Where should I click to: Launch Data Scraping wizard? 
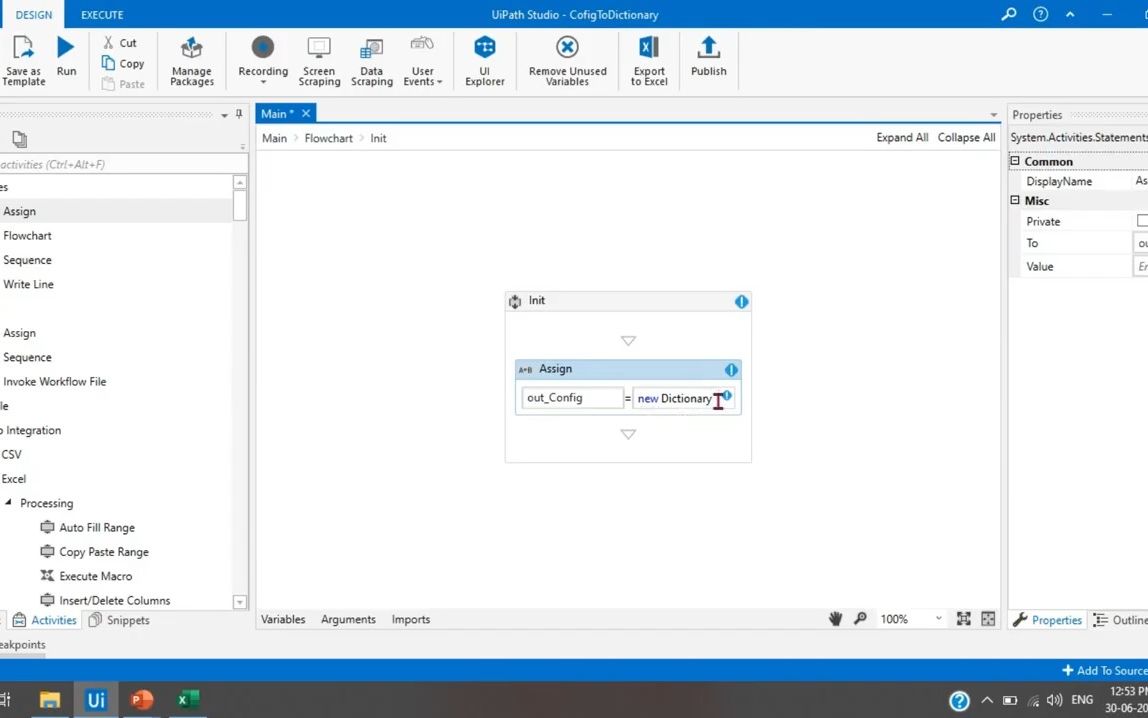click(371, 61)
